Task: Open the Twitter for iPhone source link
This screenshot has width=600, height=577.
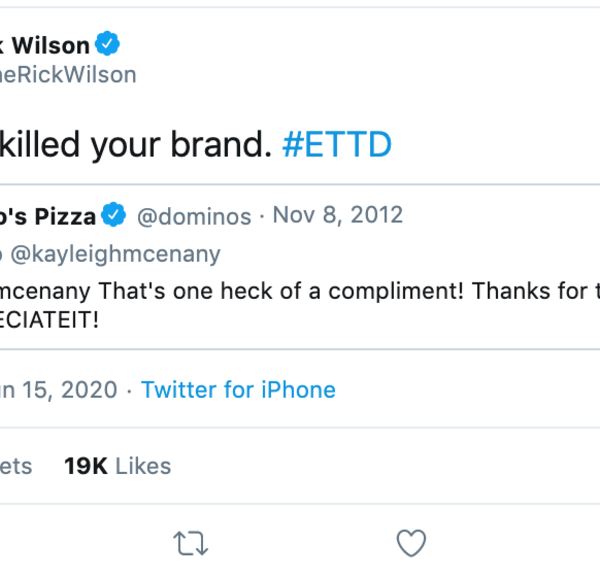Action: pyautogui.click(x=238, y=389)
